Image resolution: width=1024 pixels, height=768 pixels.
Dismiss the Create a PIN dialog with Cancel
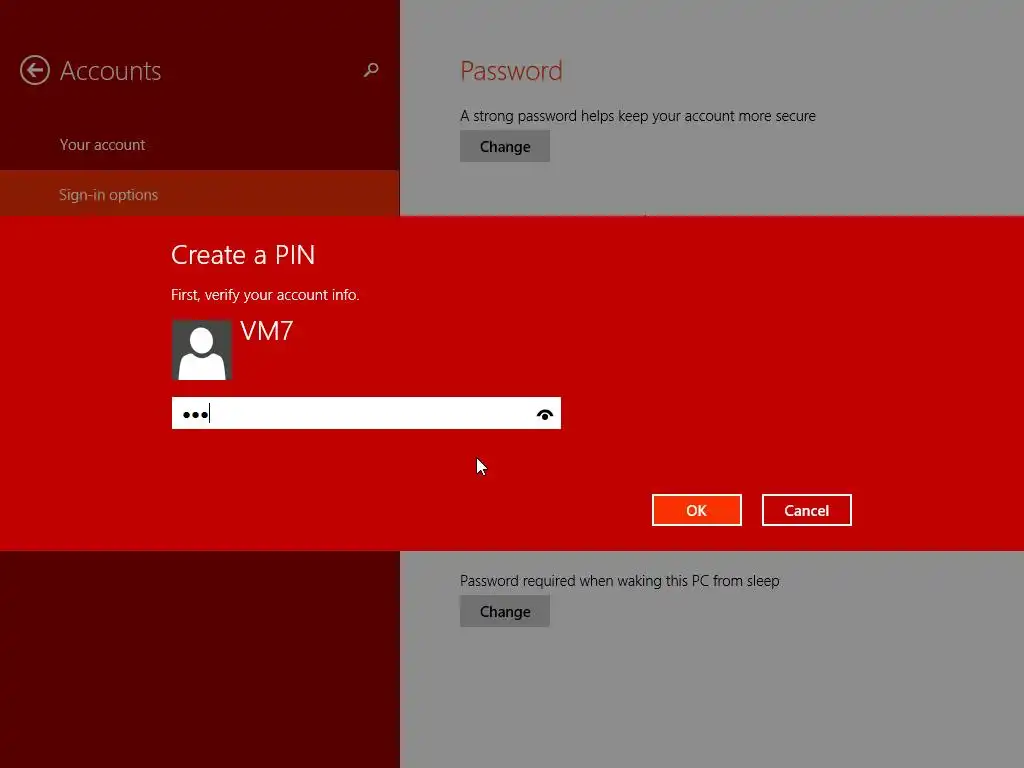click(807, 510)
